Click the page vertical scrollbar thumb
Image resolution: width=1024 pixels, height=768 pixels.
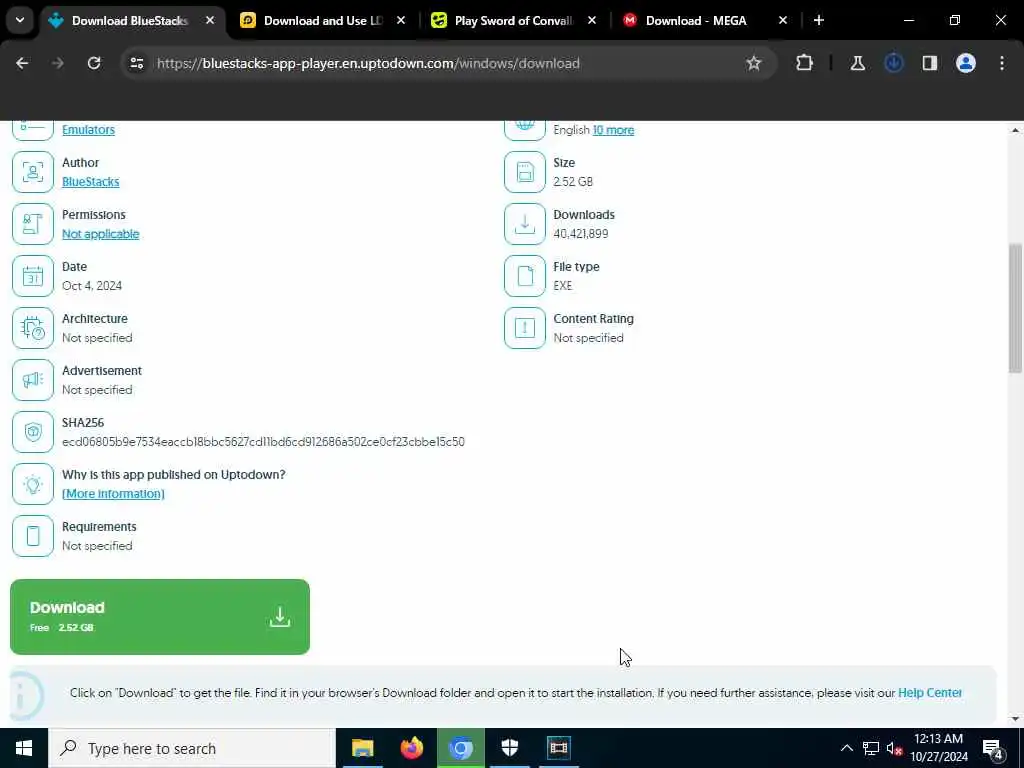pos(1015,308)
